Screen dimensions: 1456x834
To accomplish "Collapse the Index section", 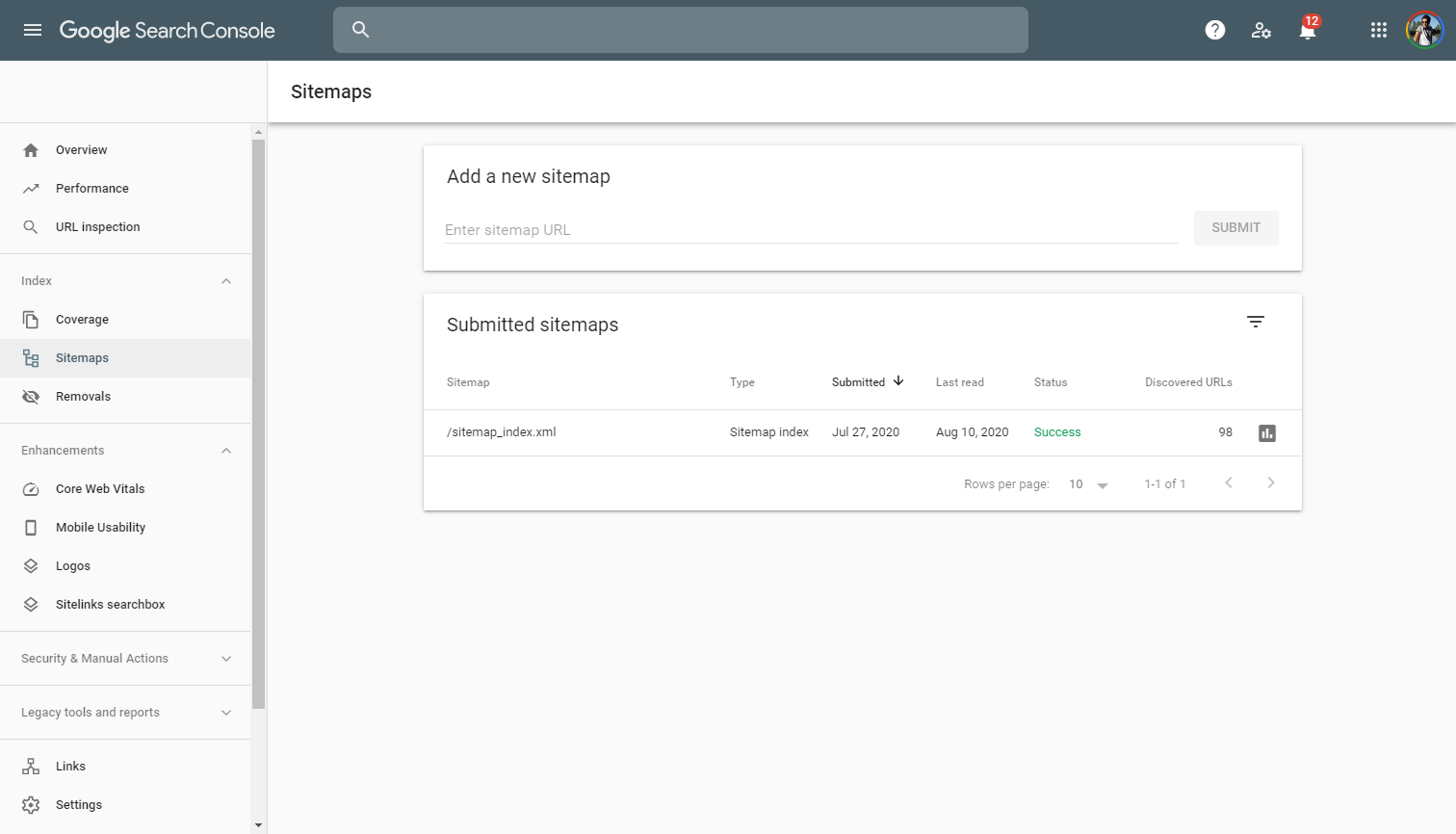I will (226, 281).
